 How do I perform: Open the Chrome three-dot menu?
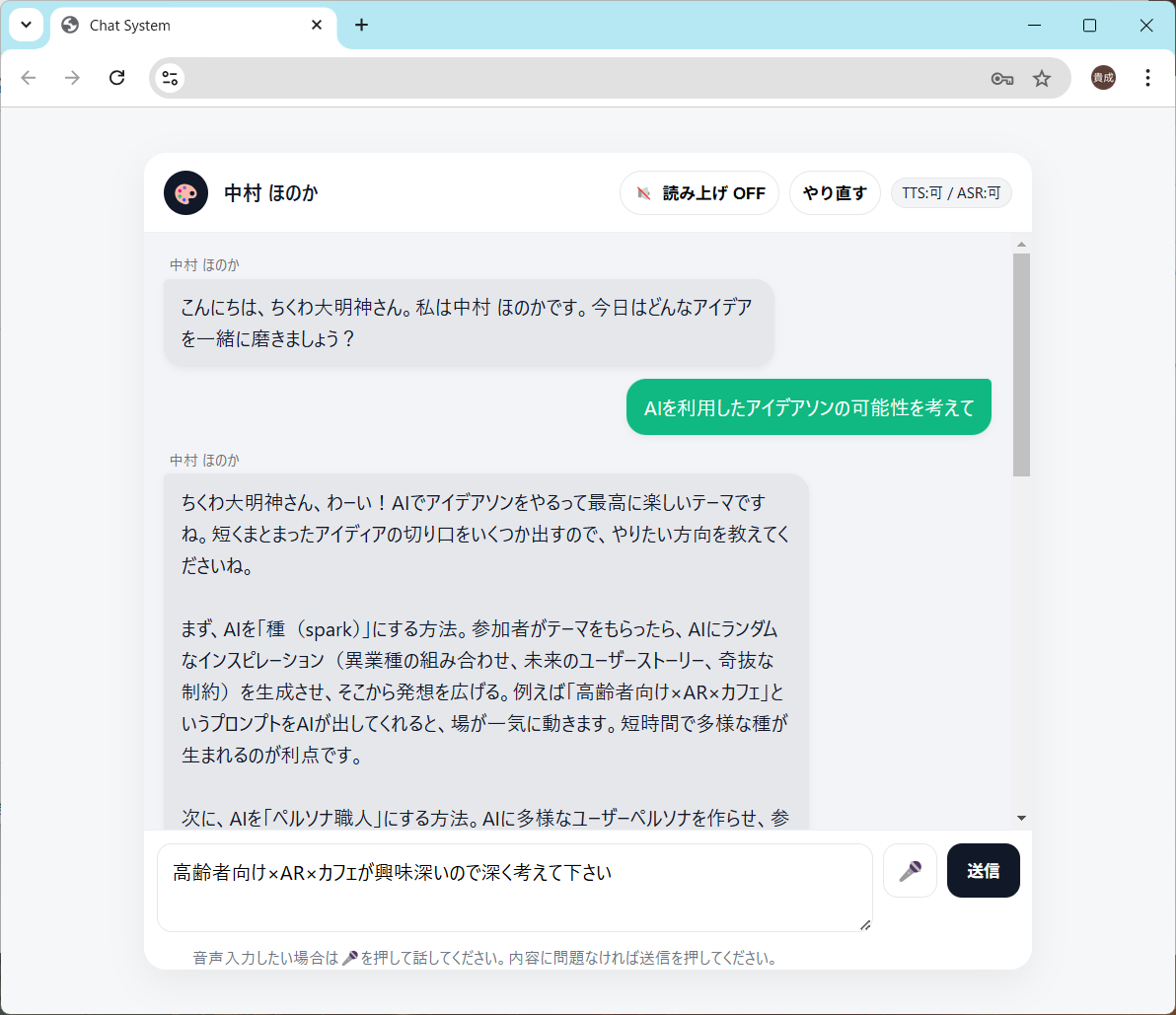tap(1147, 78)
